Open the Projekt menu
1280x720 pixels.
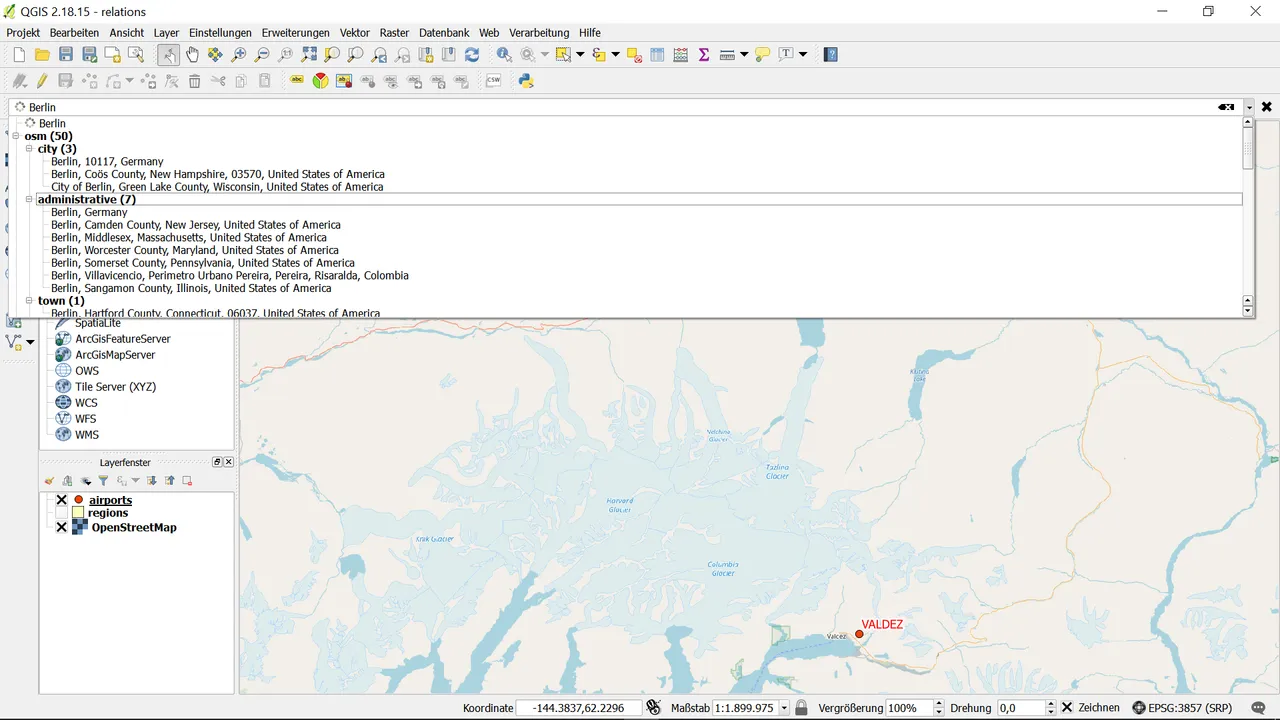click(x=23, y=33)
